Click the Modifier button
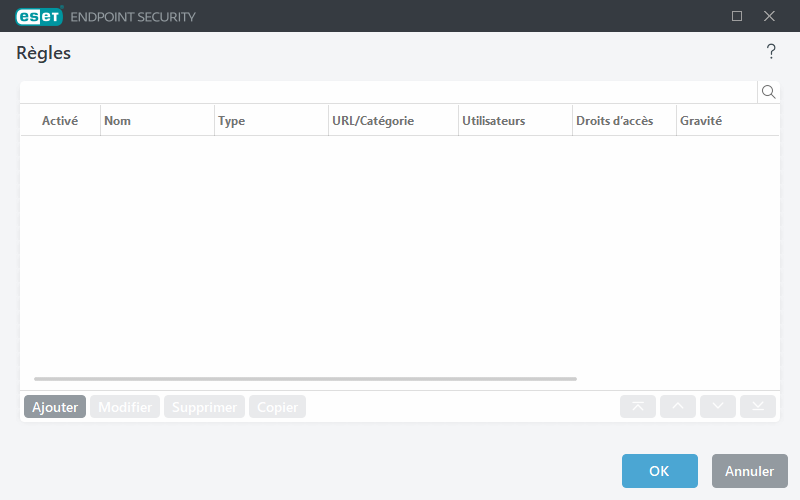The width and height of the screenshot is (800, 500). coord(125,408)
